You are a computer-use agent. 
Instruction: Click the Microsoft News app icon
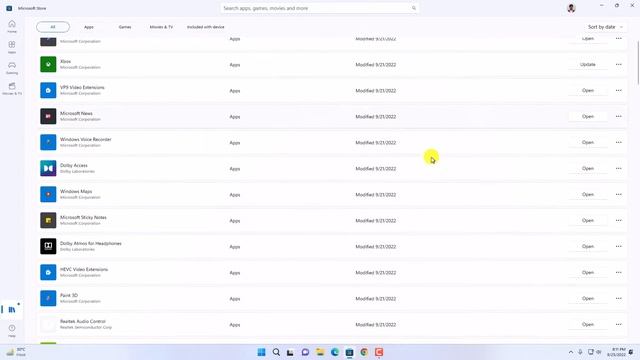pos(48,116)
